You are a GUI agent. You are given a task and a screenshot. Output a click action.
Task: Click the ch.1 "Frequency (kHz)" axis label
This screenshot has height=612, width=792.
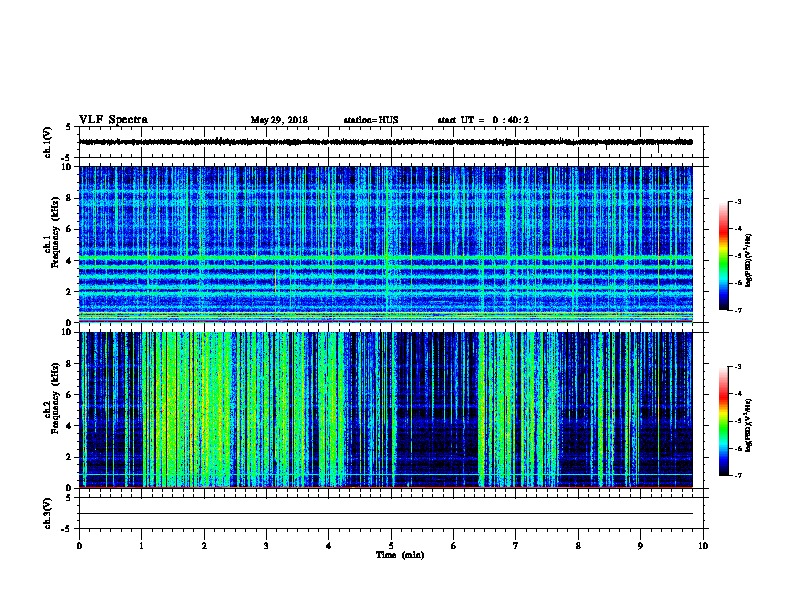(x=55, y=233)
